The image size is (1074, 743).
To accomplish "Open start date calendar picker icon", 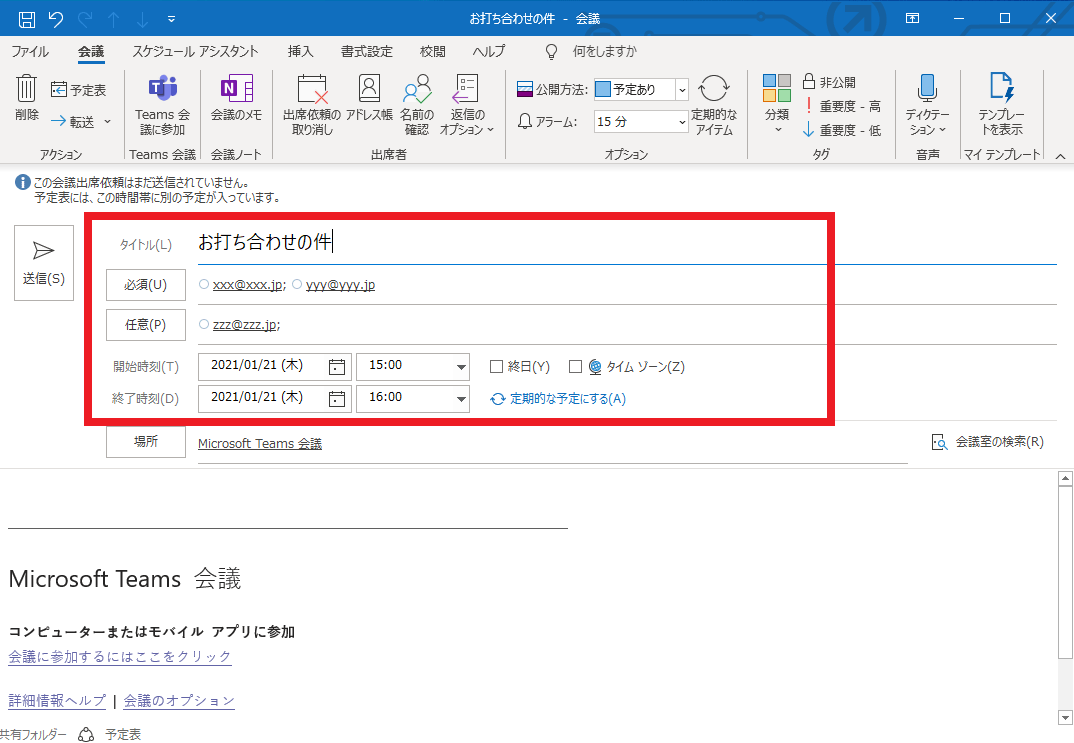I will [x=337, y=366].
